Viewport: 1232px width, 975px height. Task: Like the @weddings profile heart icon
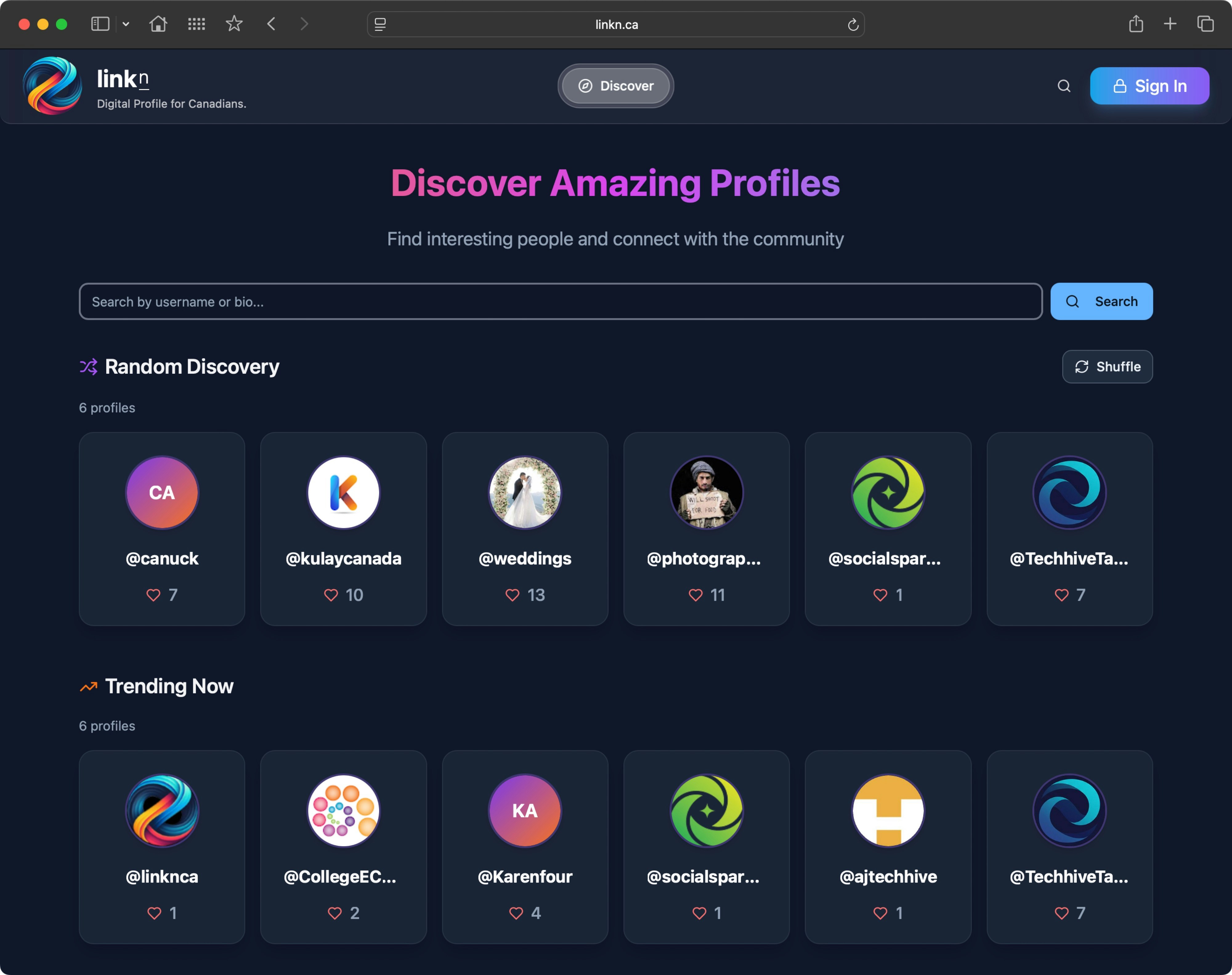pos(513,595)
